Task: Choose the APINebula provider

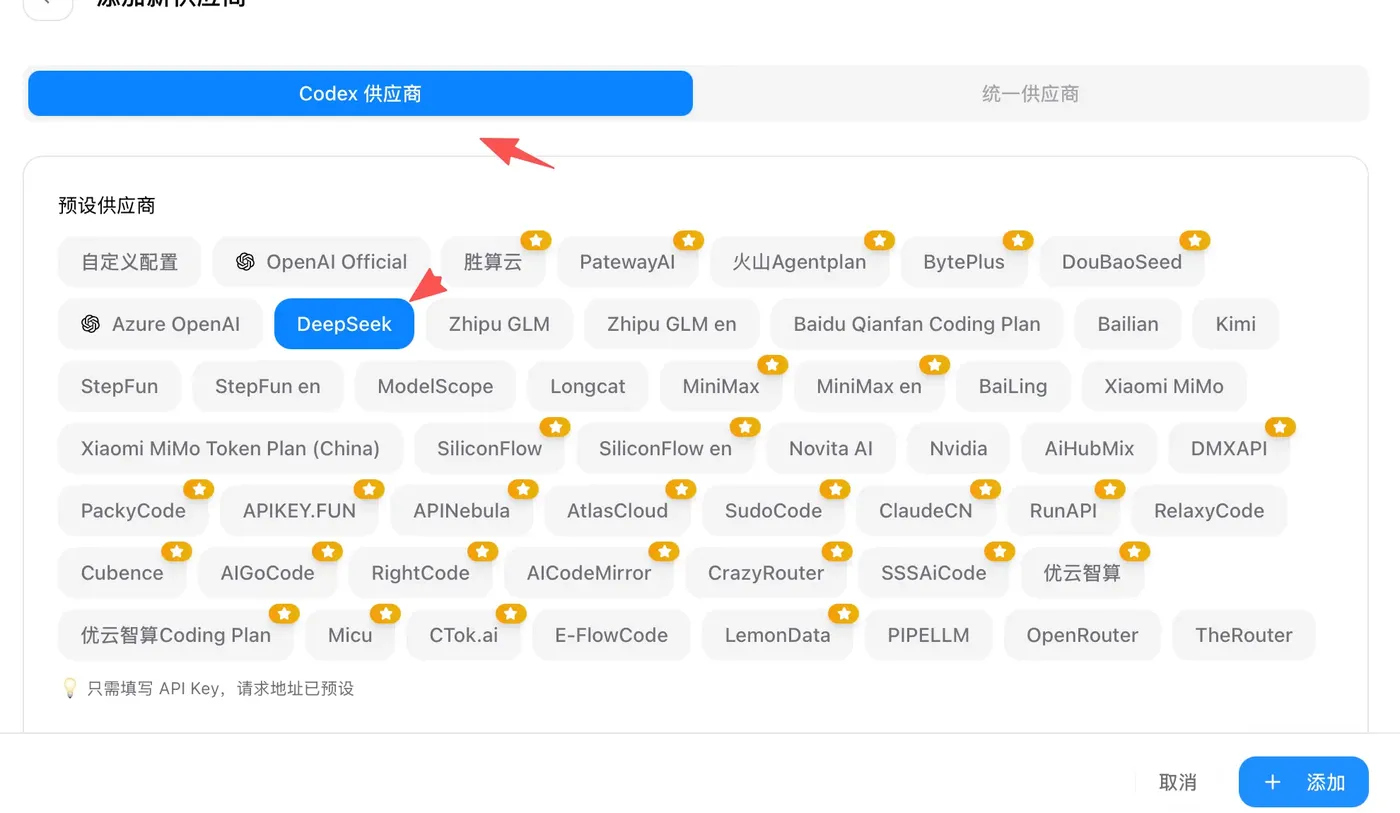Action: [x=462, y=510]
